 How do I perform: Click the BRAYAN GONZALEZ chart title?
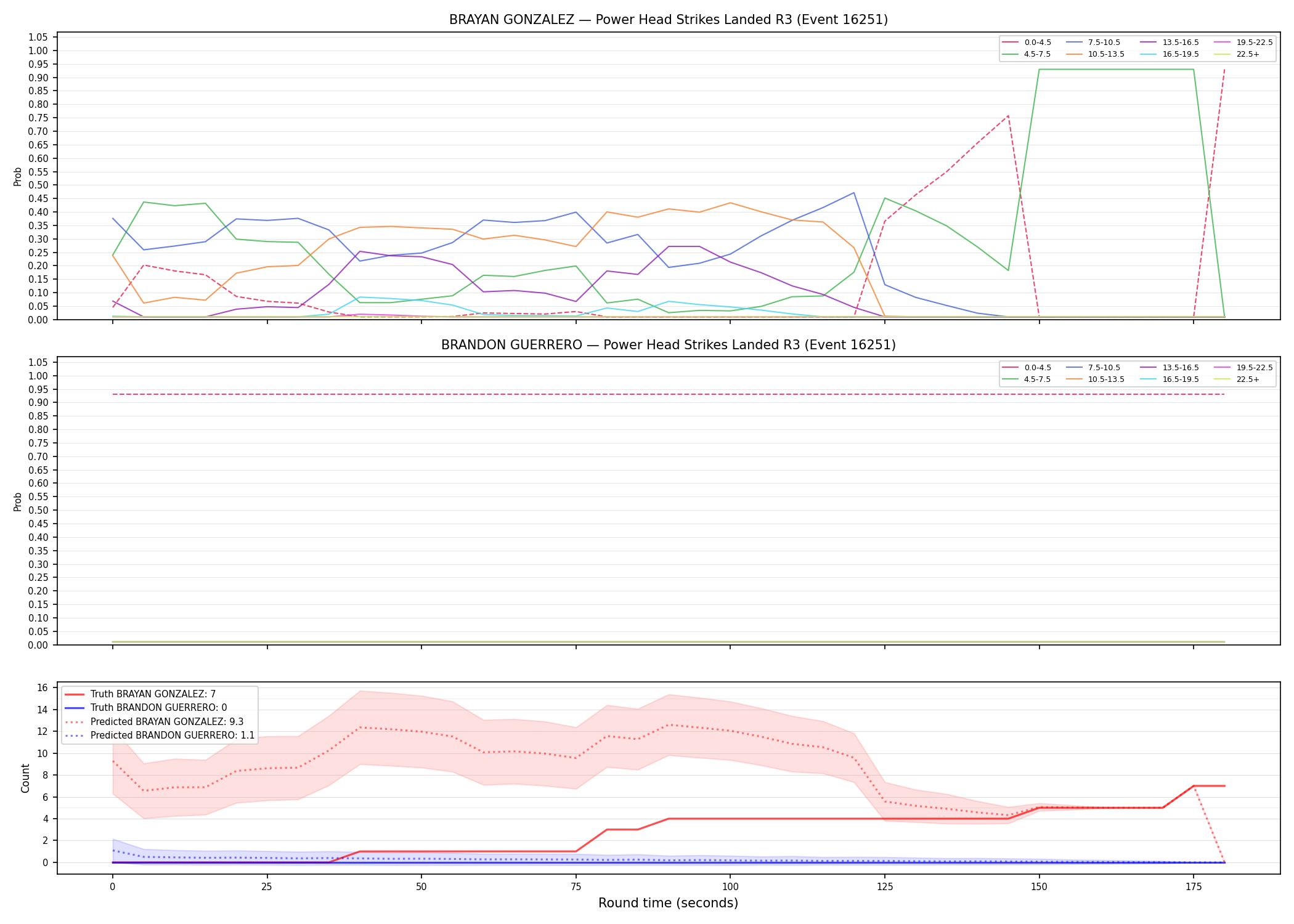[x=669, y=20]
